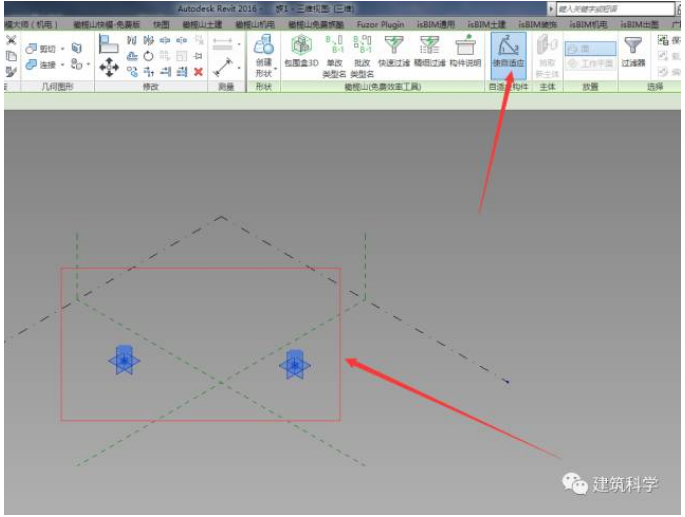Open the 快图 ribbon tab

[161, 24]
